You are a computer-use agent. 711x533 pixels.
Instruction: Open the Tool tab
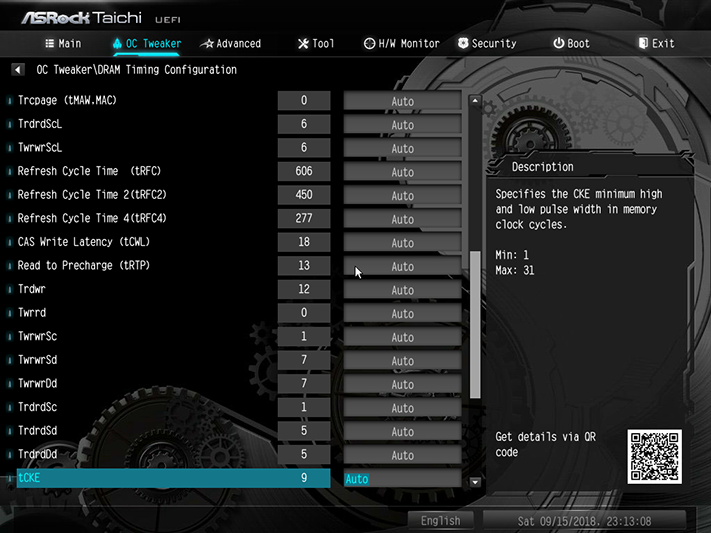pos(316,44)
